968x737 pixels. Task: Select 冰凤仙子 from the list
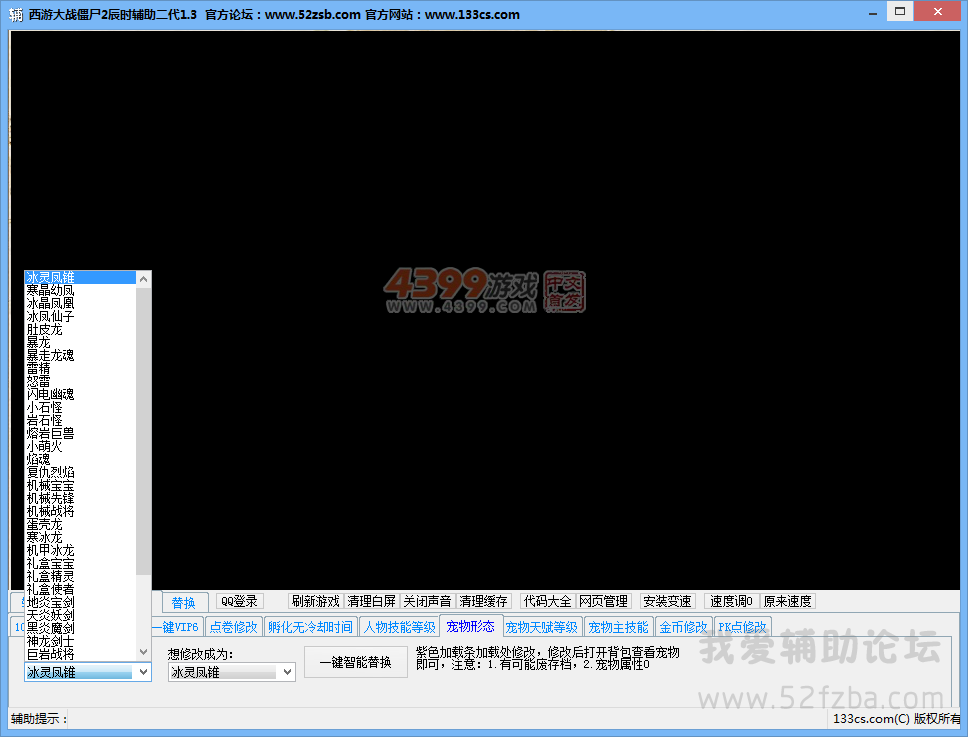click(80, 316)
